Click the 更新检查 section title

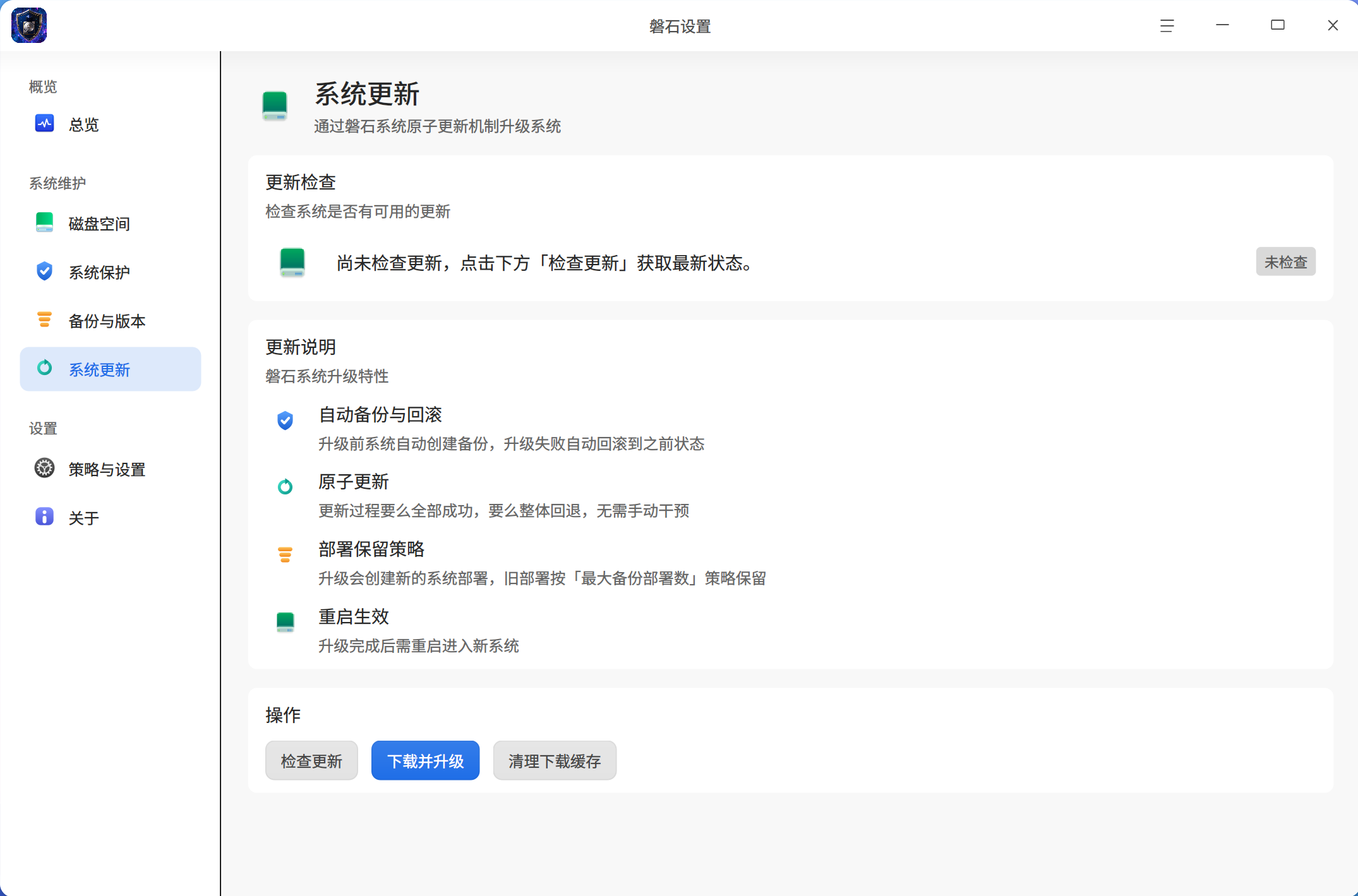click(x=301, y=182)
